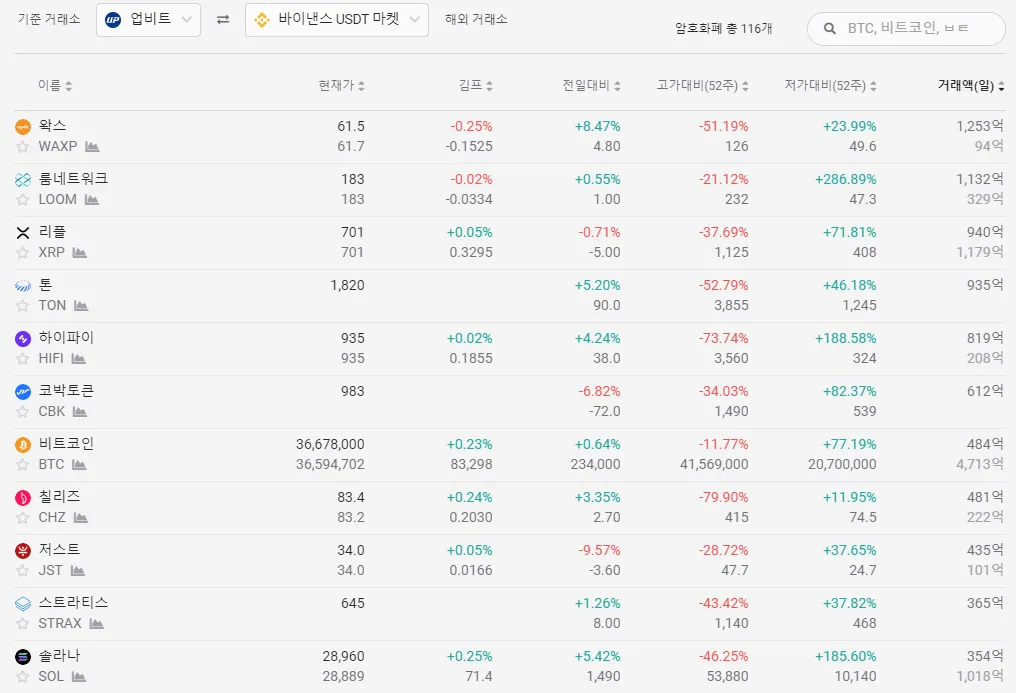The height and width of the screenshot is (693, 1016).
Task: Favorite STRAX with its star
Action: pyautogui.click(x=23, y=624)
